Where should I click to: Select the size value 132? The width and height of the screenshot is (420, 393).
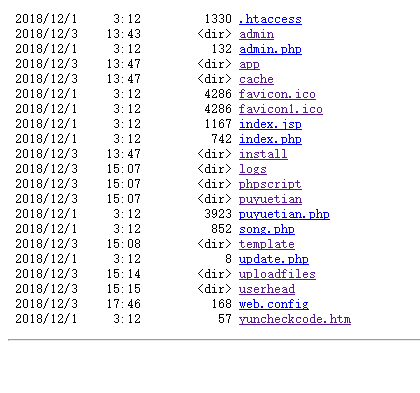pos(221,49)
